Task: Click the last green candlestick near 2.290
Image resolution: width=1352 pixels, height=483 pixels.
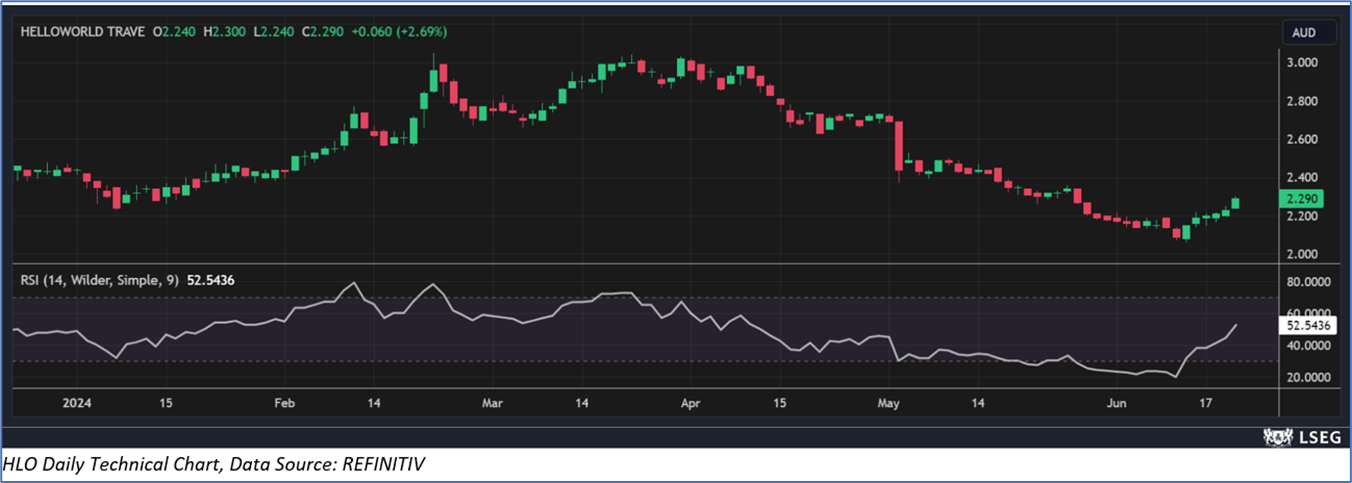Action: tap(1235, 203)
